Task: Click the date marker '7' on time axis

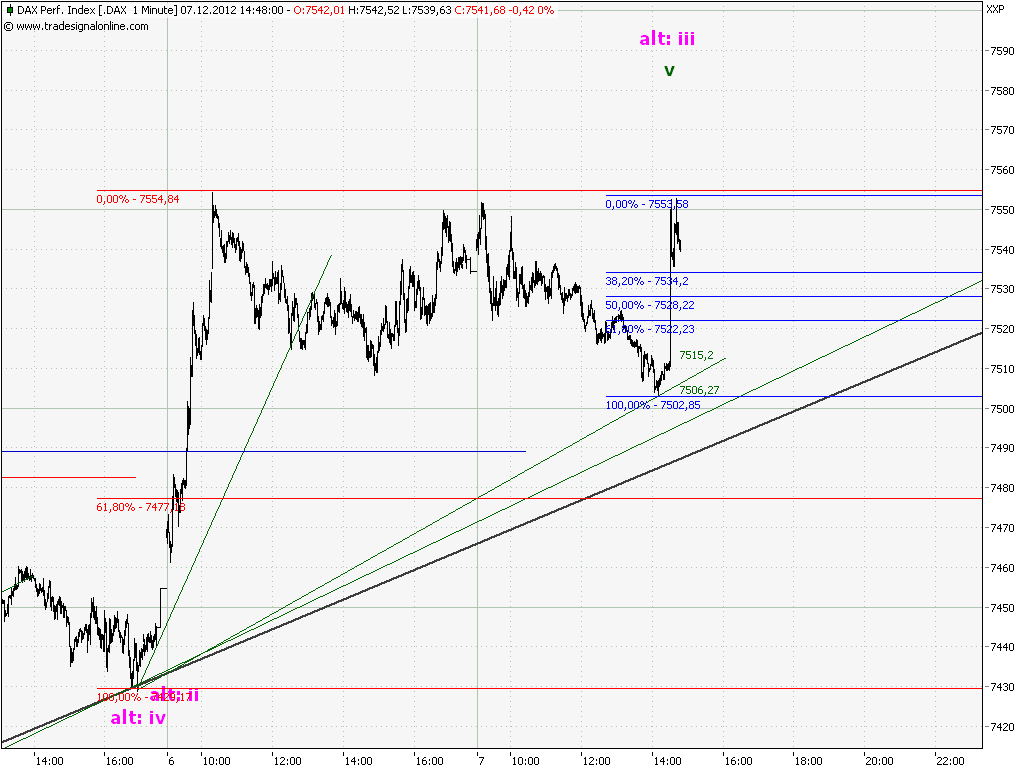Action: [481, 761]
